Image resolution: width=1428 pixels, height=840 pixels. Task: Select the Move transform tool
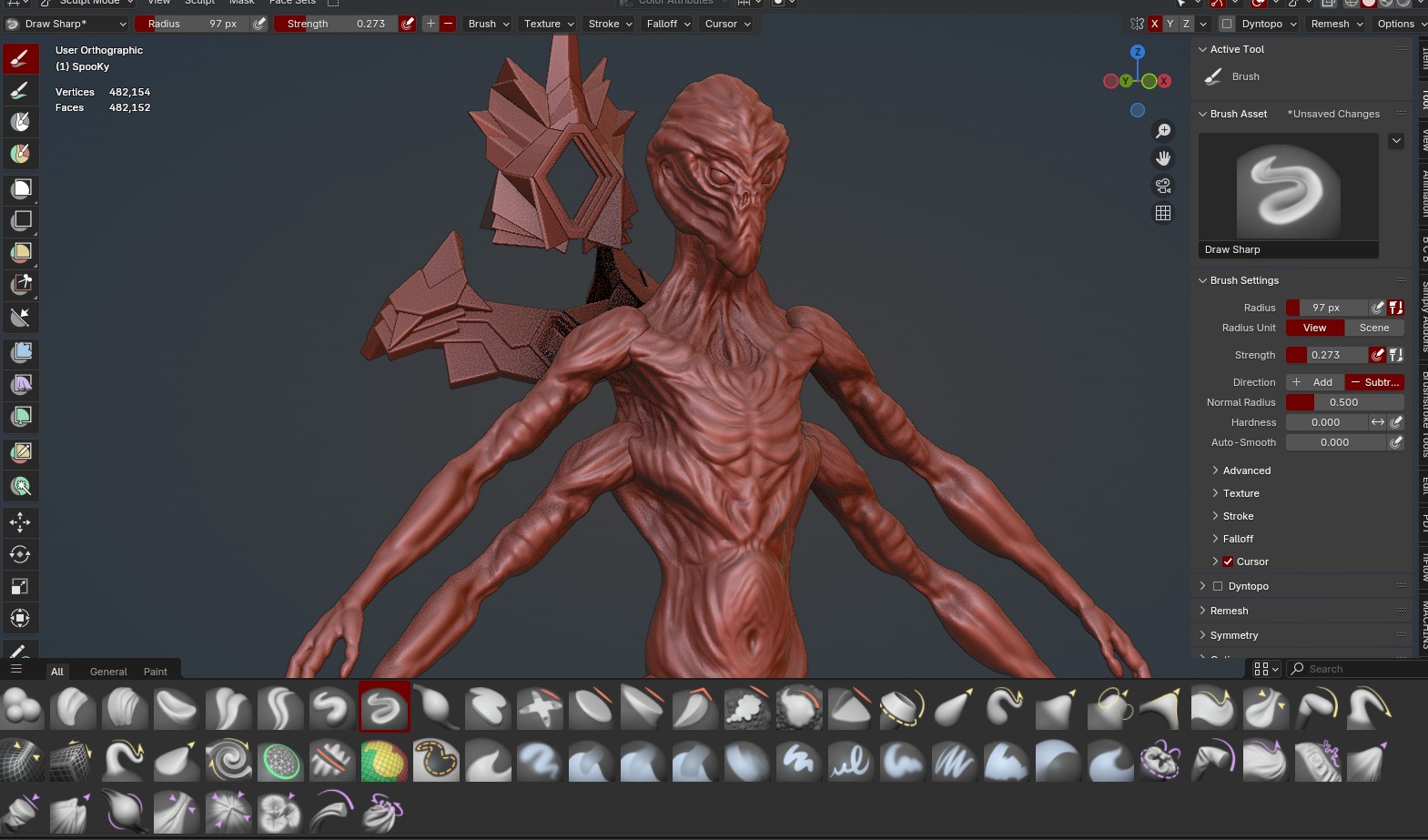[20, 521]
